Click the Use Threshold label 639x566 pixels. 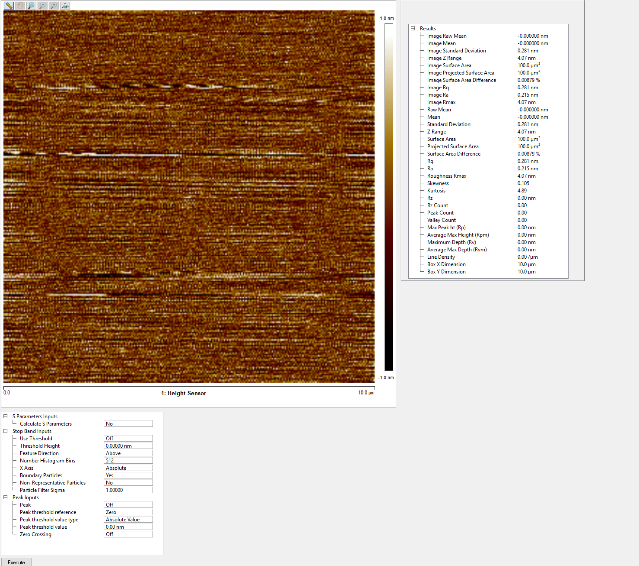point(36,438)
